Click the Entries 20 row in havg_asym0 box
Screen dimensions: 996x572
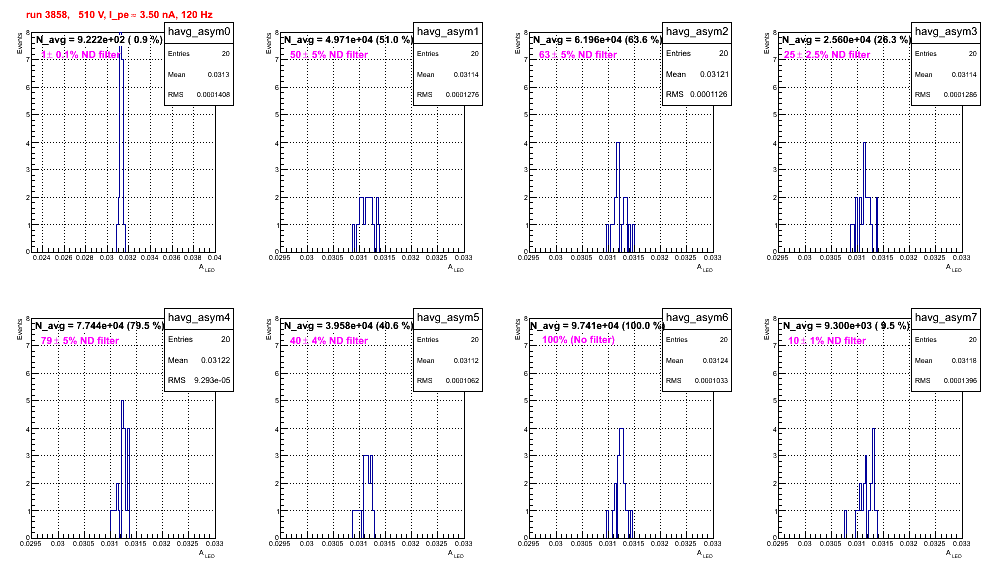pyautogui.click(x=199, y=54)
